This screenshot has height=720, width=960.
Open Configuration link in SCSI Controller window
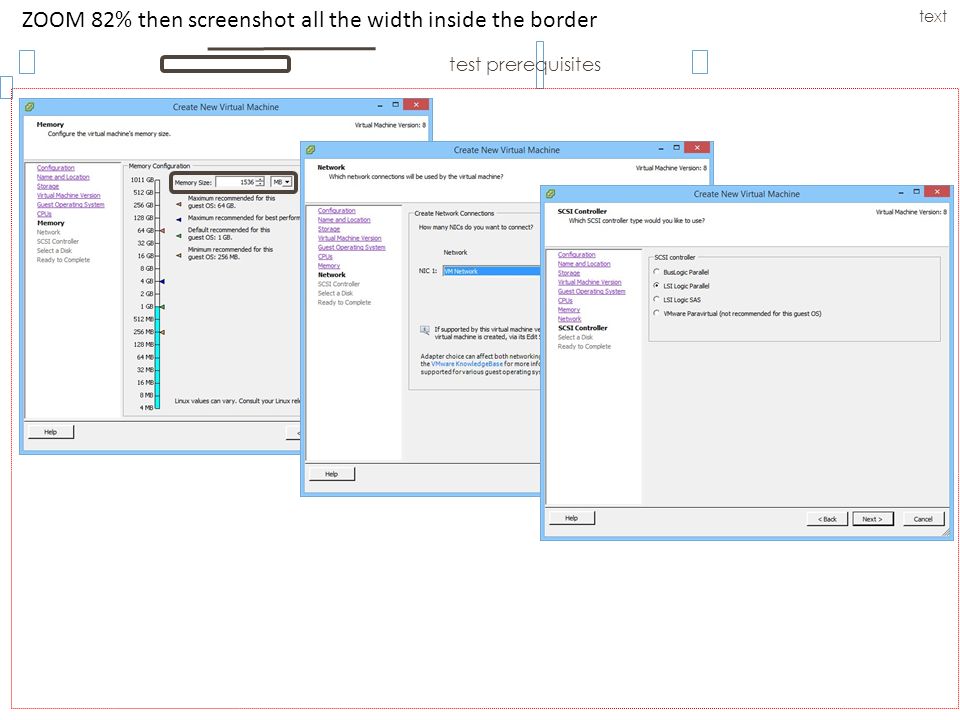click(577, 255)
